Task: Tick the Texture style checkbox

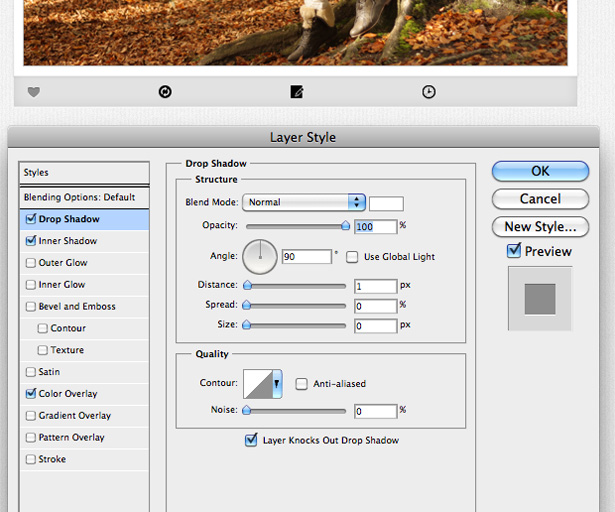Action: 42,350
